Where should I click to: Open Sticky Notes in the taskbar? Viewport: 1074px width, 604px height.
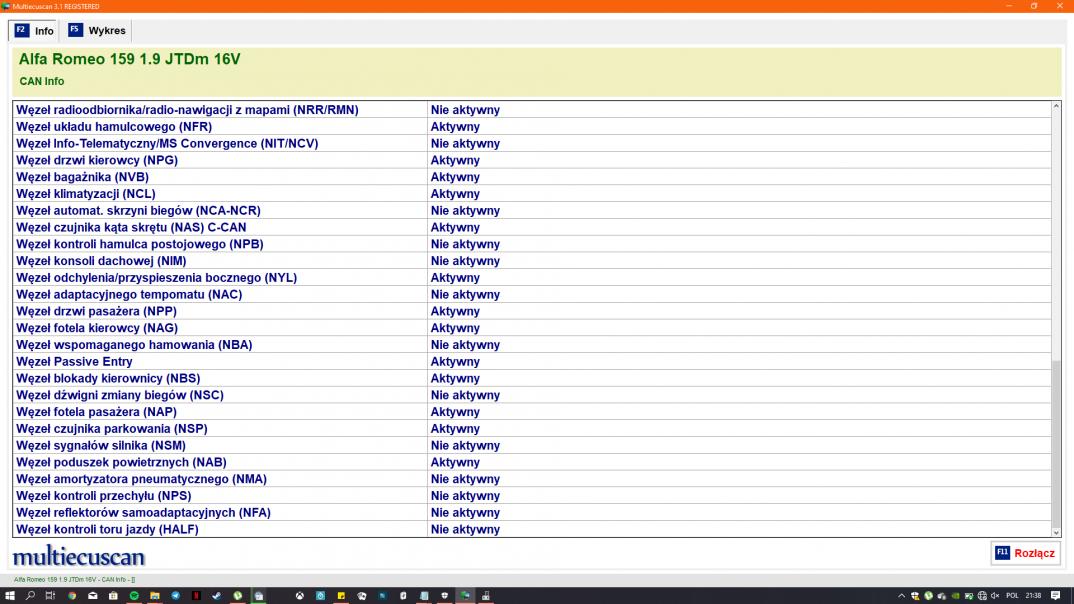point(341,596)
